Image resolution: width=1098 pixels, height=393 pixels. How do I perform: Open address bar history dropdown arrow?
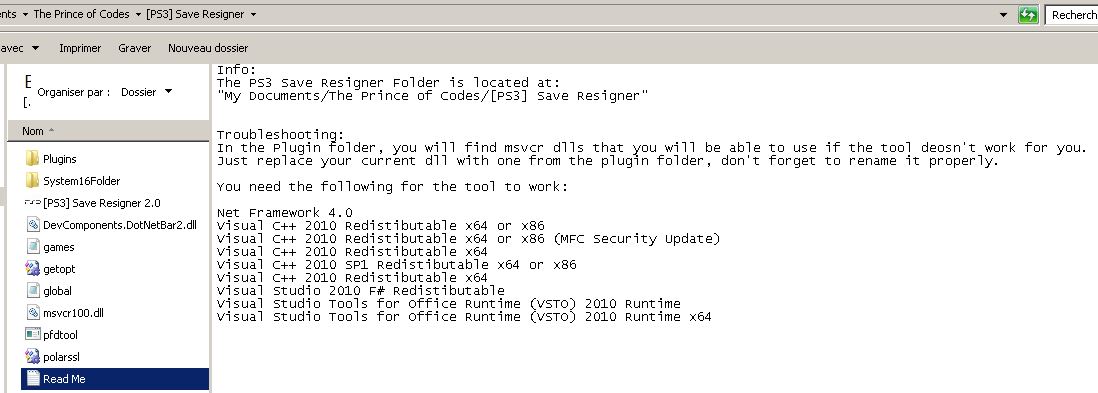[x=1003, y=15]
